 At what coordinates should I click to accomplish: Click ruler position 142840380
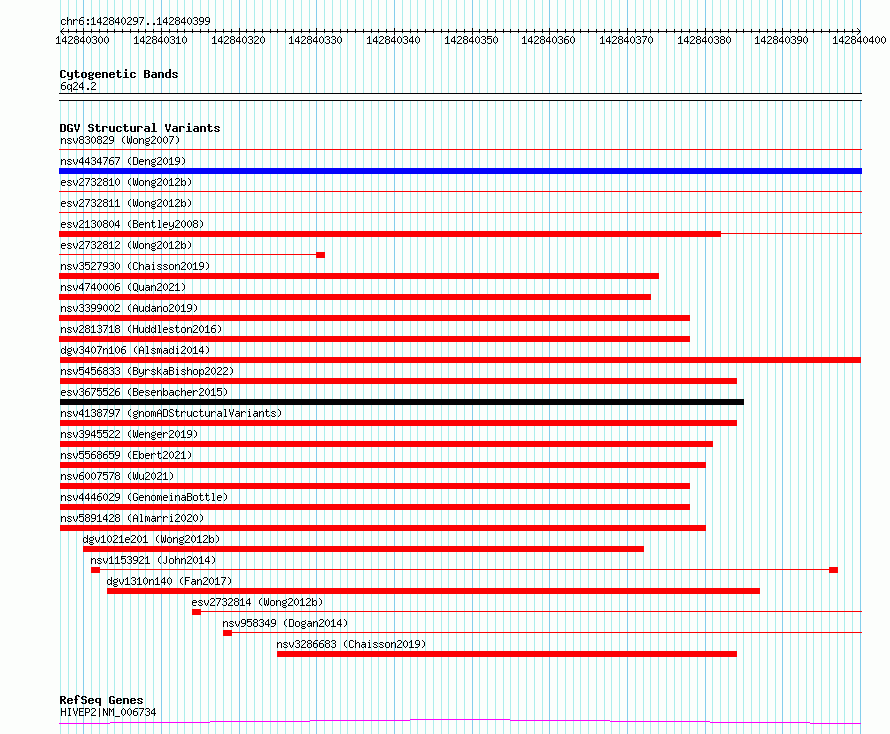(x=704, y=40)
